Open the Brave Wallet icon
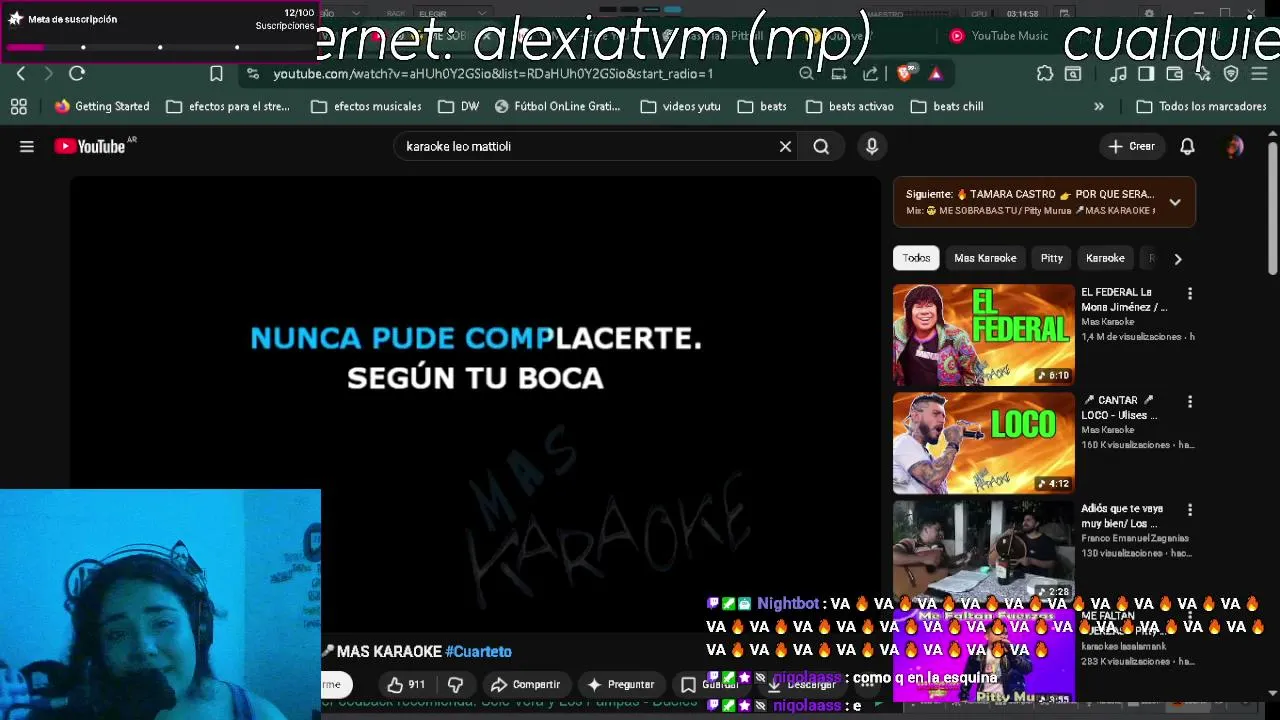1280x720 pixels. [1175, 74]
